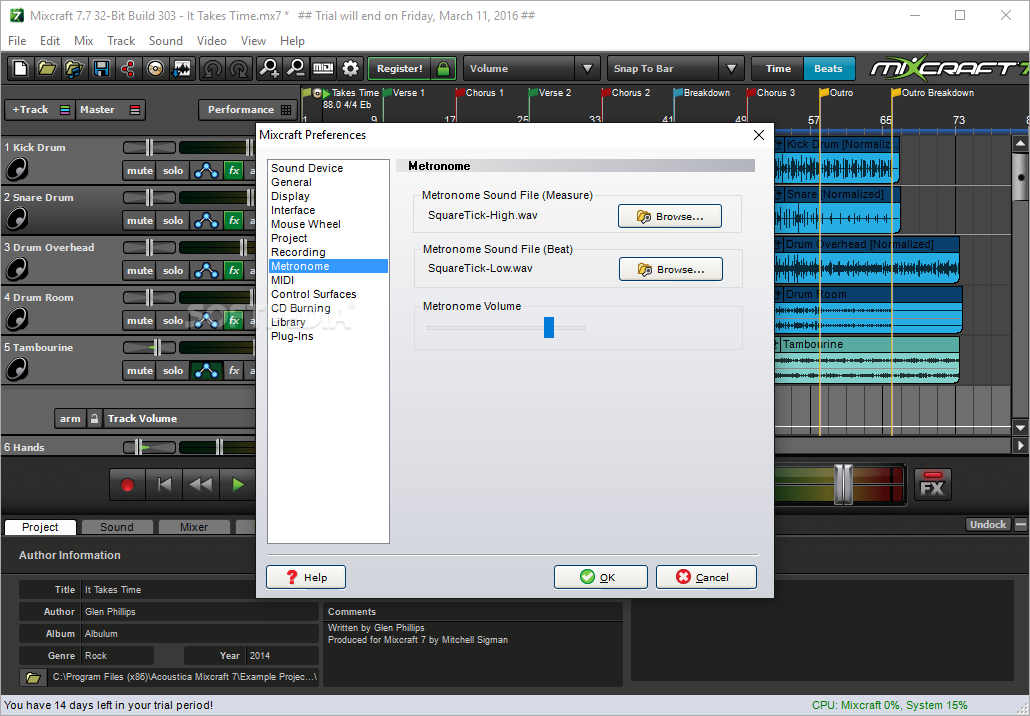1030x716 pixels.
Task: Open automation icon on Tambourine track
Action: click(x=206, y=370)
